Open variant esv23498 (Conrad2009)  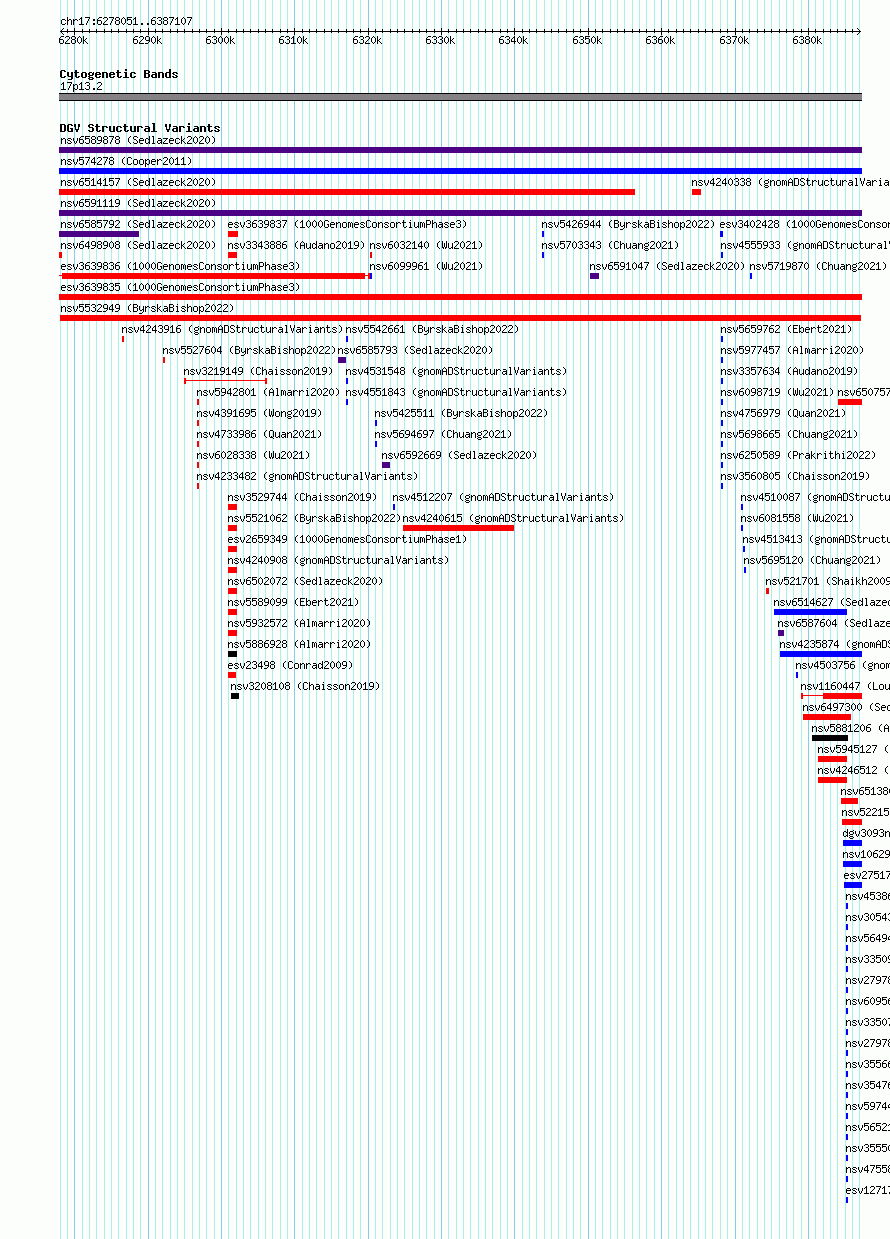[x=290, y=665]
